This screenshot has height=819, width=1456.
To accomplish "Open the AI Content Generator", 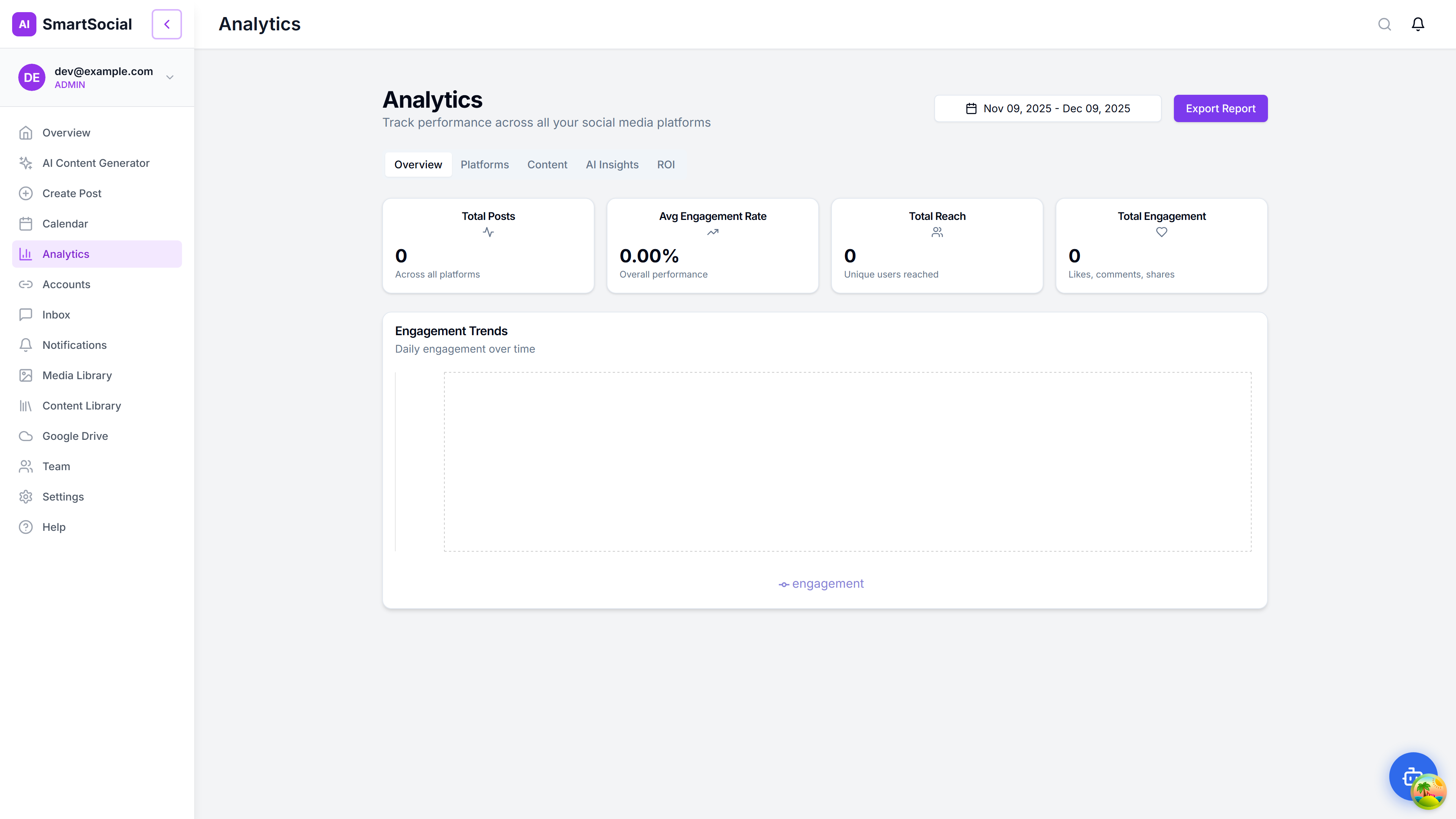I will pyautogui.click(x=96, y=163).
